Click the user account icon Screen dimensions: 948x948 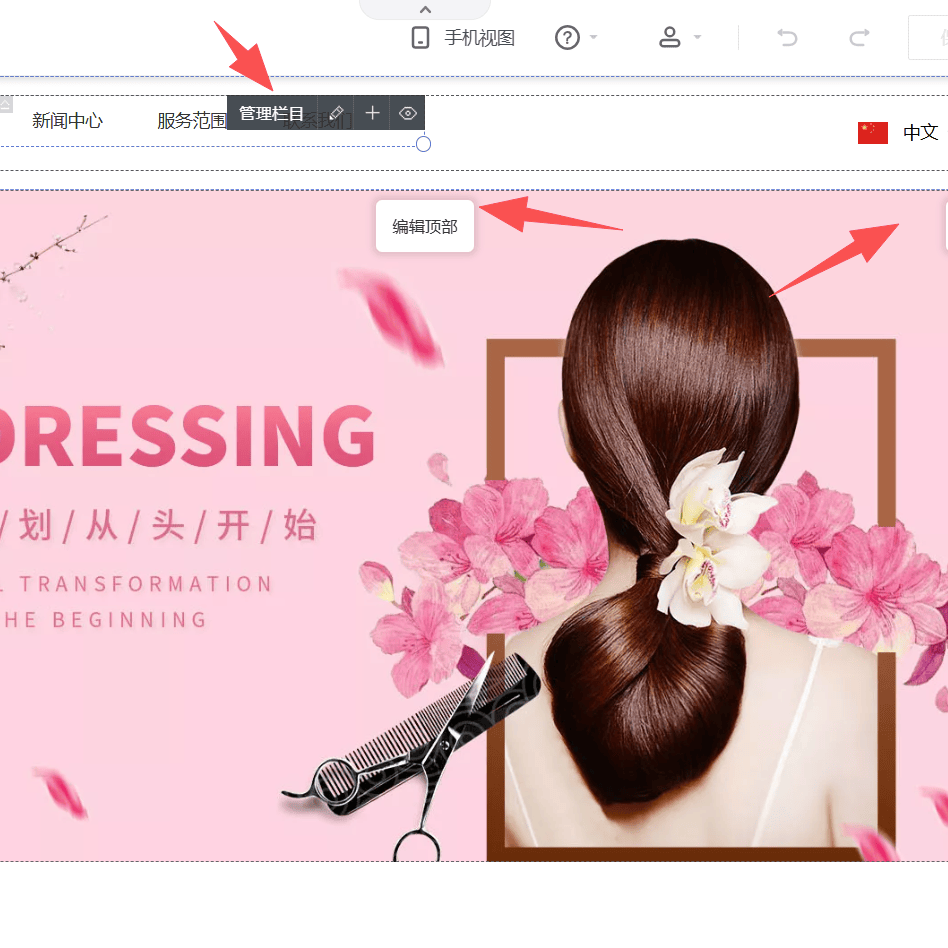pyautogui.click(x=669, y=38)
